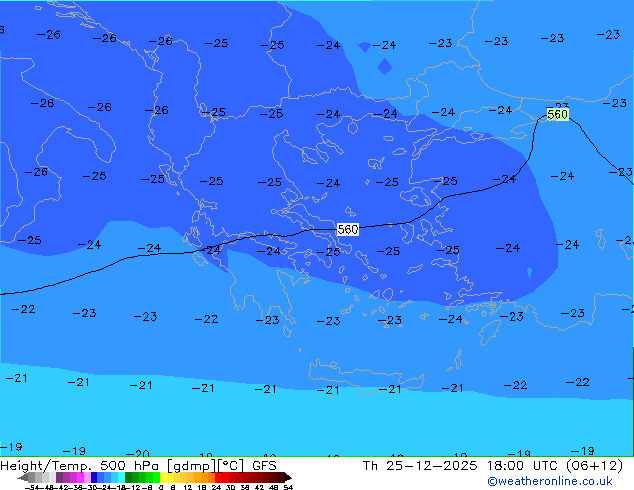The image size is (634, 490).
Task: Open the weatheronline.co.uk copyright link
Action: click(x=550, y=481)
